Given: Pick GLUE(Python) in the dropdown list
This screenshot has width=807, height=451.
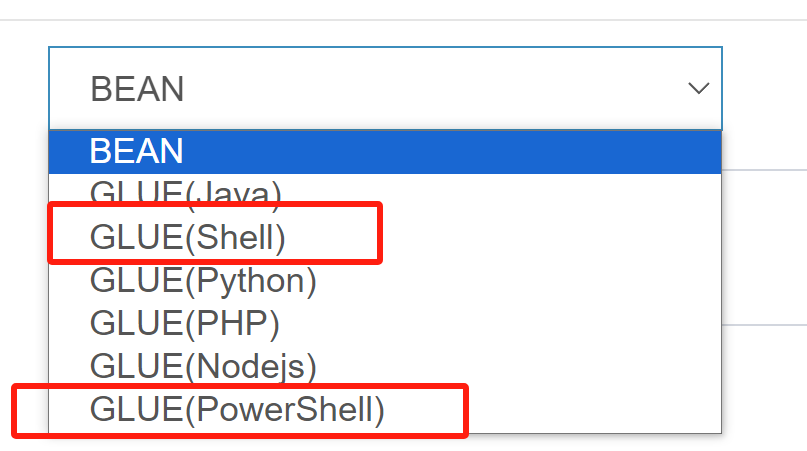Looking at the screenshot, I should tap(203, 280).
